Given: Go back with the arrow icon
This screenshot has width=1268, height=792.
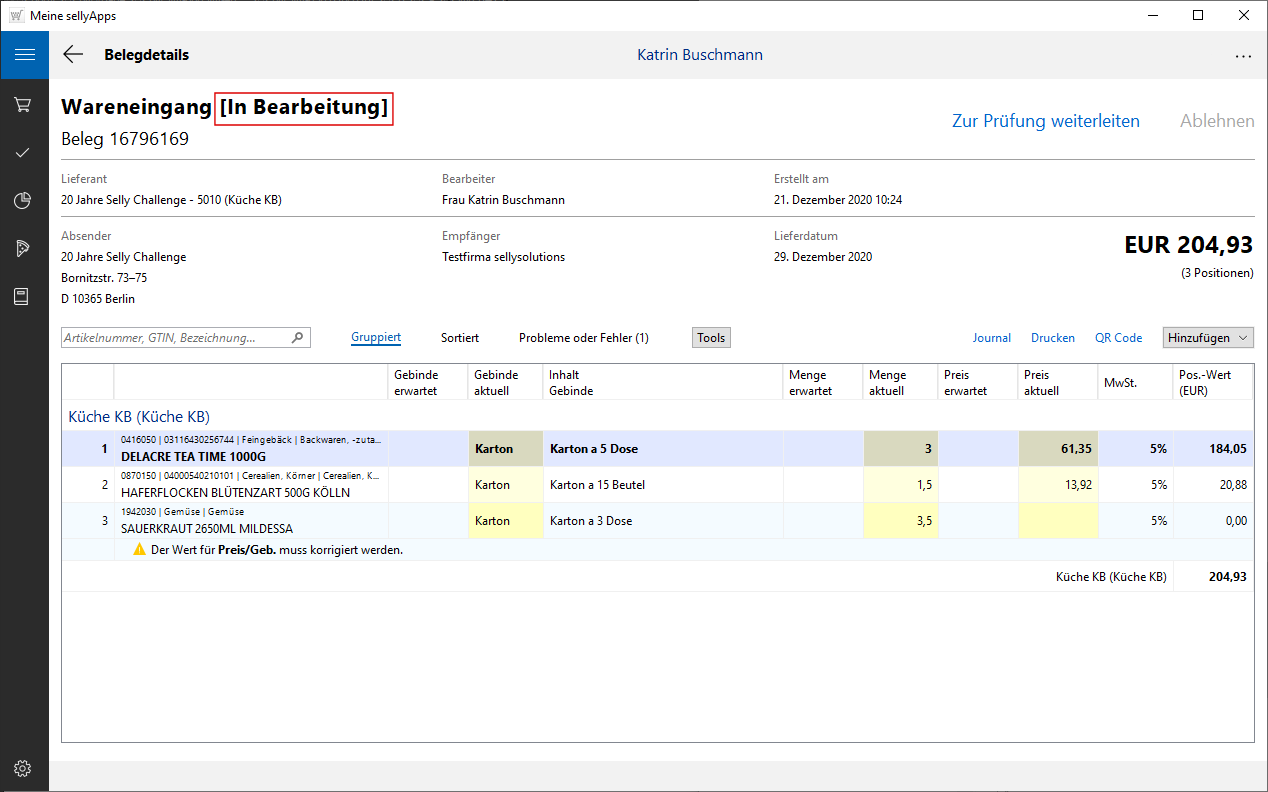Looking at the screenshot, I should [x=73, y=55].
